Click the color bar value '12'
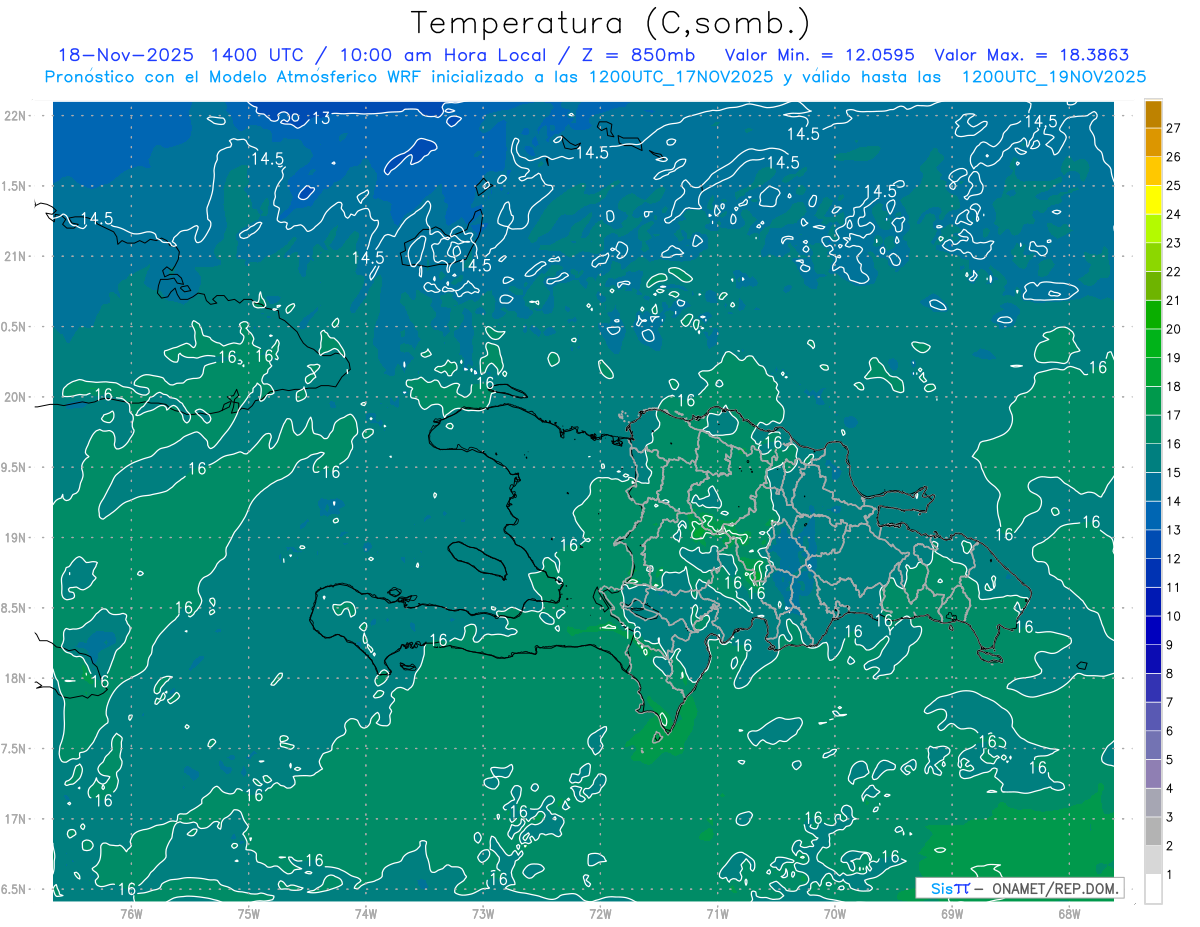 click(1174, 559)
